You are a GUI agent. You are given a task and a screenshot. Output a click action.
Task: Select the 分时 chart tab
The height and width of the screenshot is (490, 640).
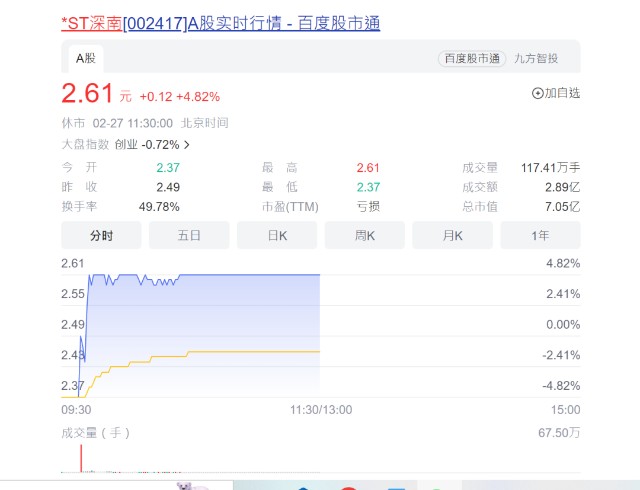pyautogui.click(x=101, y=235)
